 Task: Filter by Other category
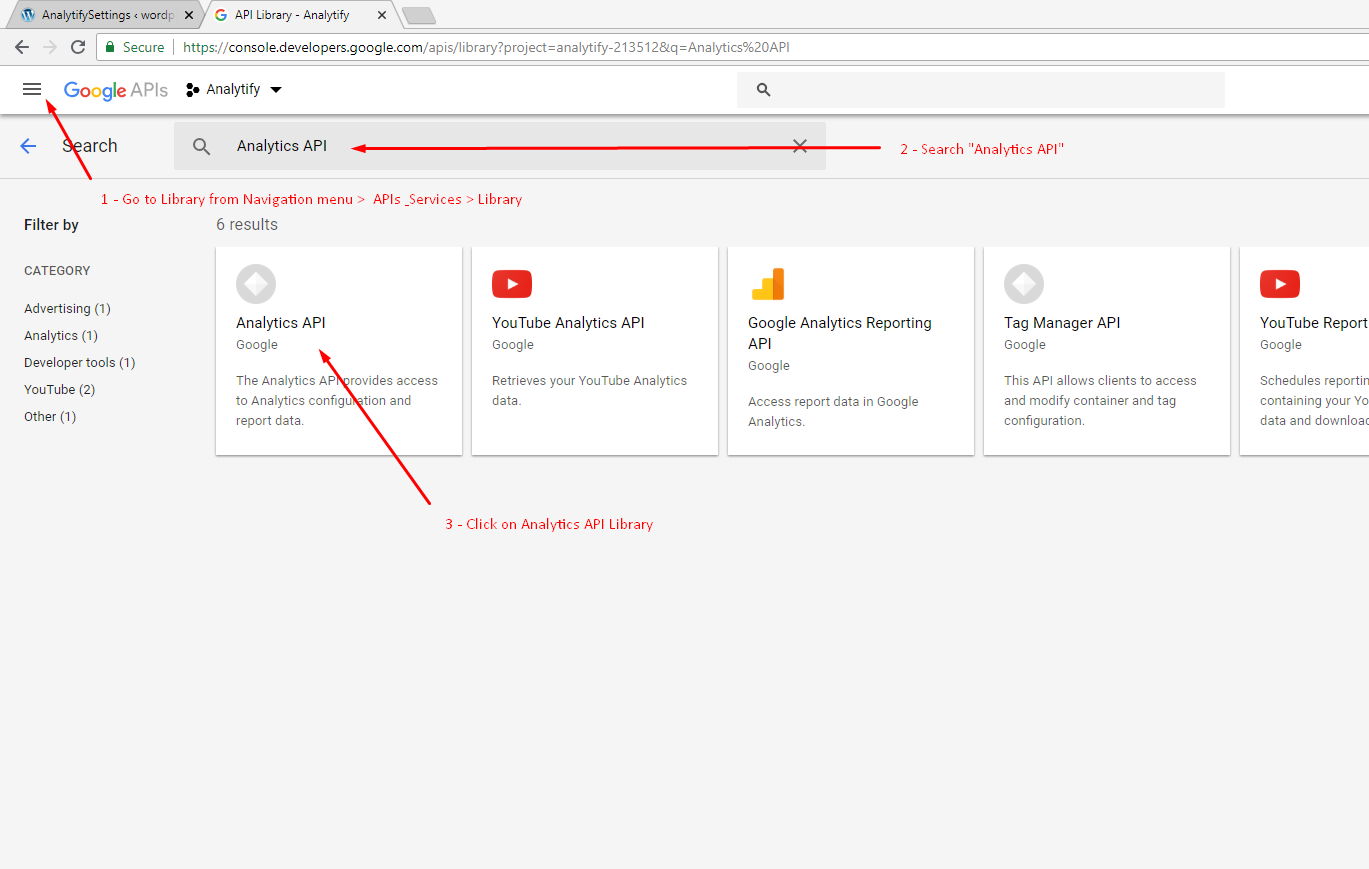click(x=50, y=417)
